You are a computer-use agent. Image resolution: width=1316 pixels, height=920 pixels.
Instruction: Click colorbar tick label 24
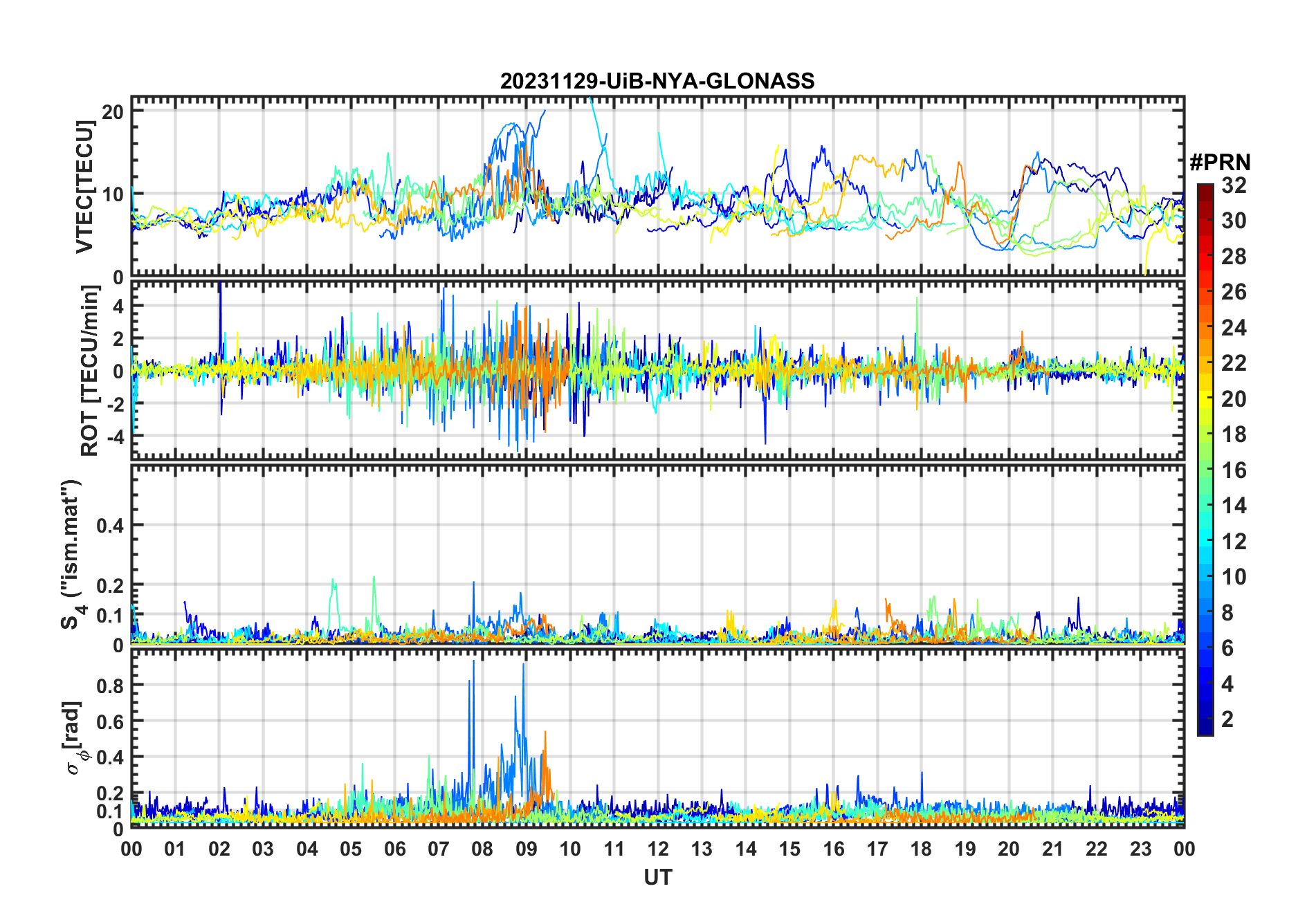[x=1234, y=327]
